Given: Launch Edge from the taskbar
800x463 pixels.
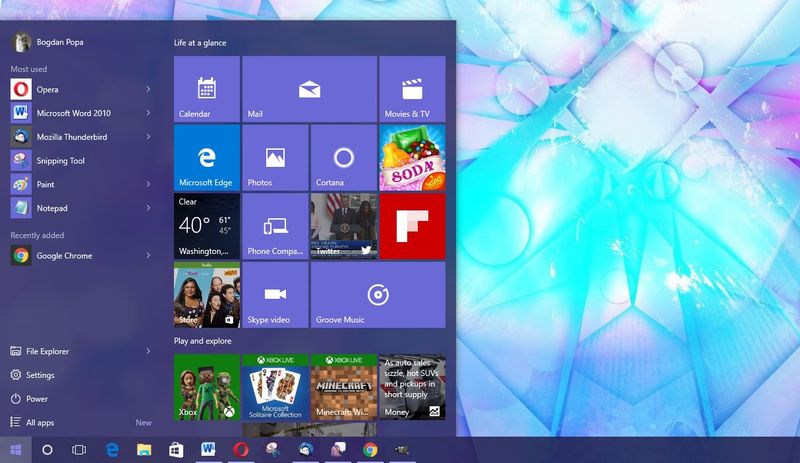Looking at the screenshot, I should (112, 450).
